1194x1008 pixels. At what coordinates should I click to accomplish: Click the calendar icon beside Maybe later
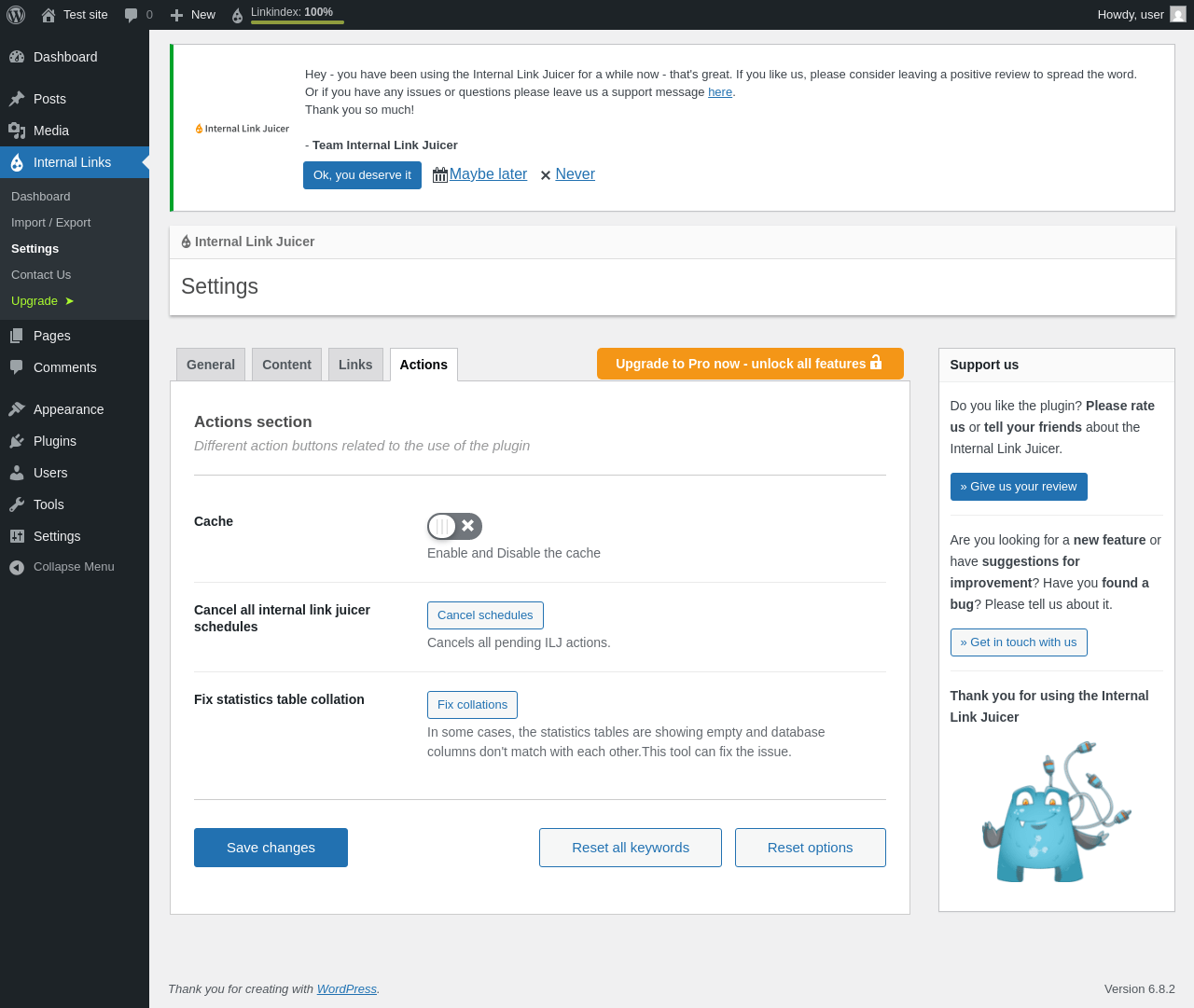[440, 175]
